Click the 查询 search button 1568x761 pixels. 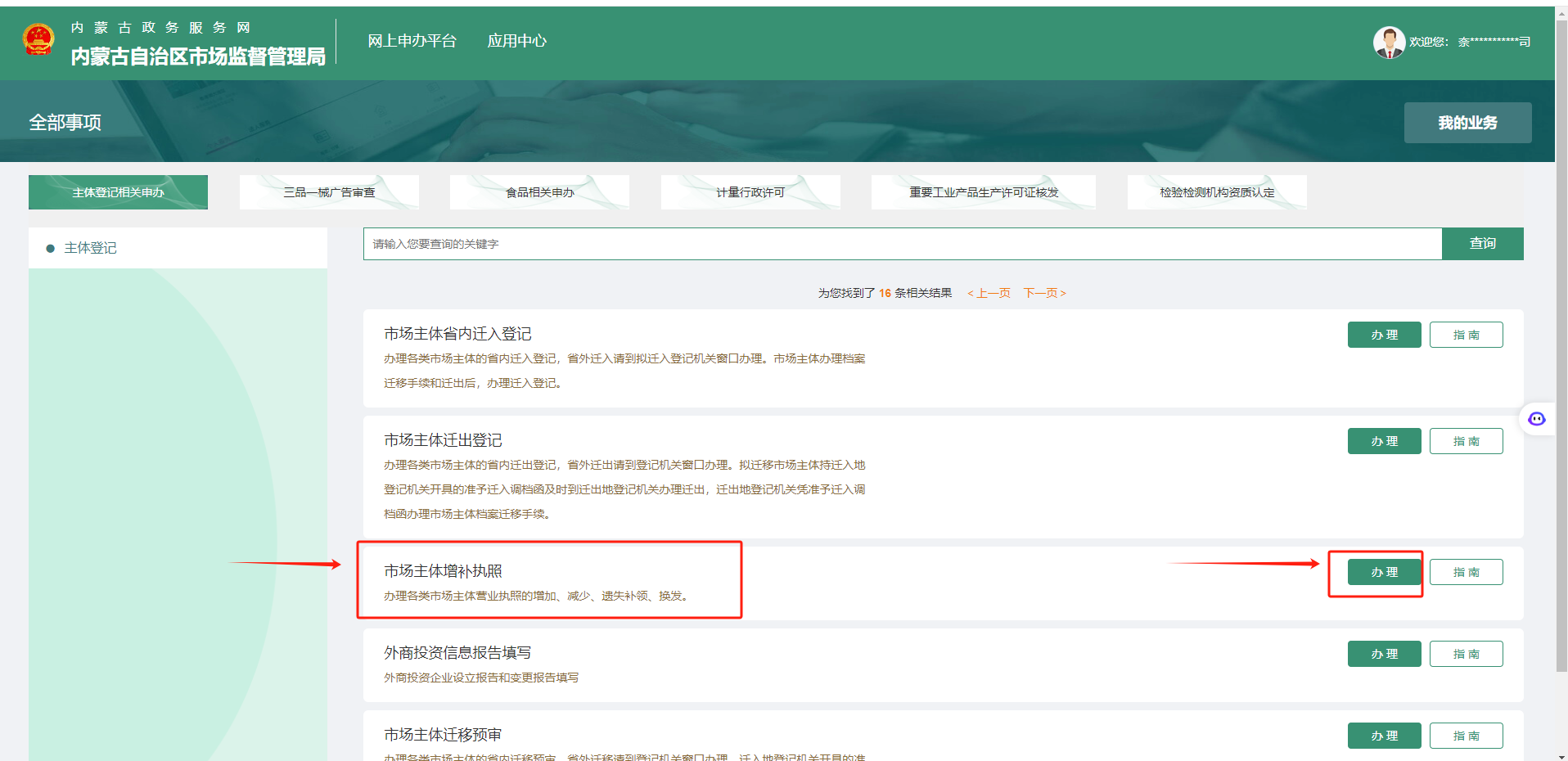[x=1481, y=244]
